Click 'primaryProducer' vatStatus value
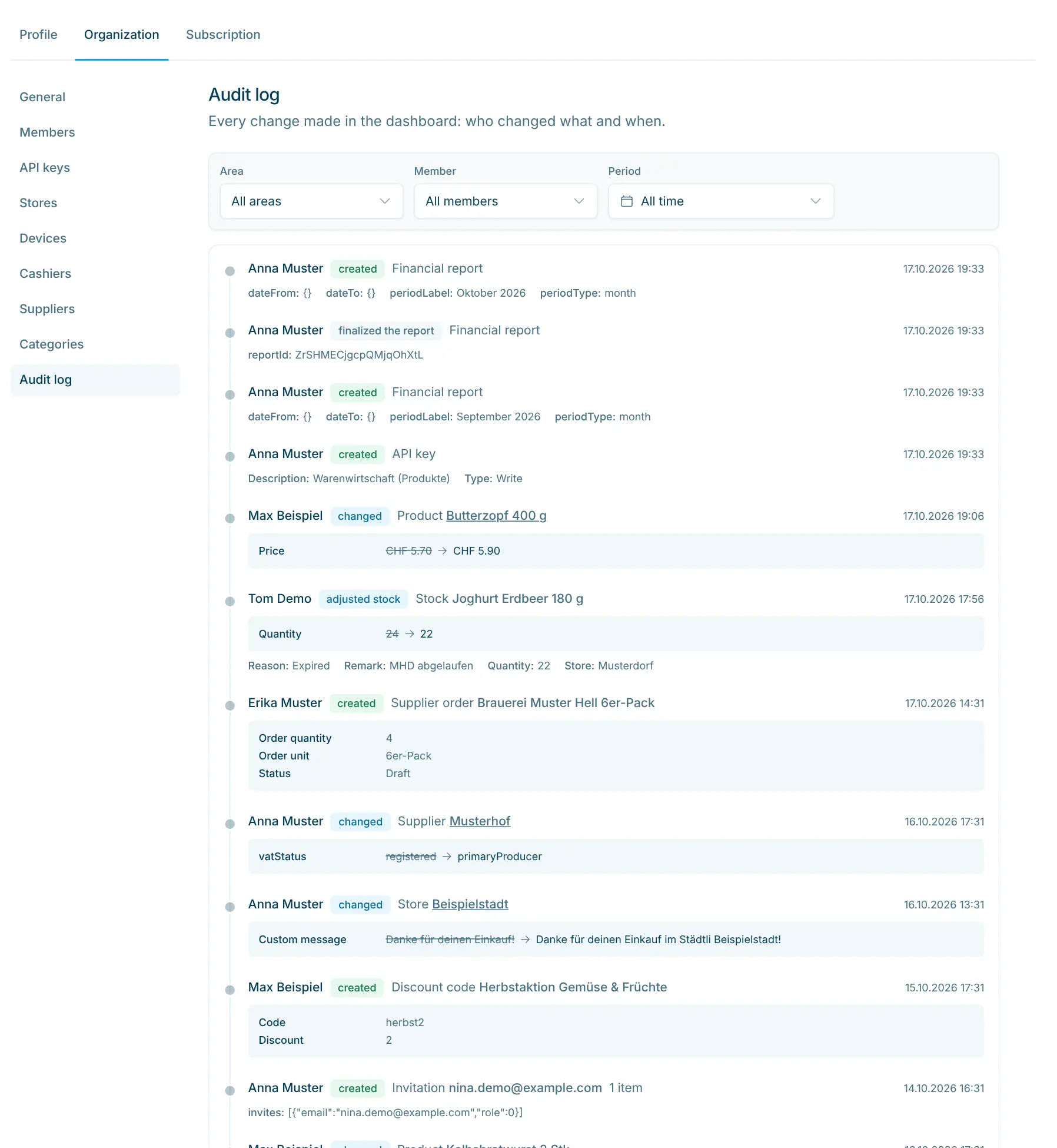Image resolution: width=1057 pixels, height=1148 pixels. click(500, 857)
